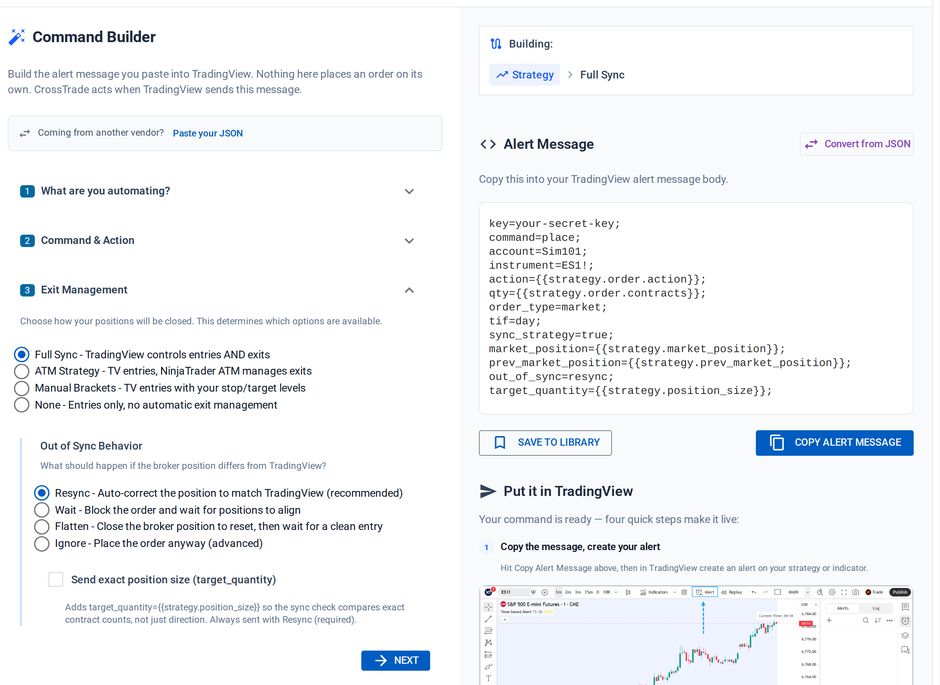The image size is (940, 685).
Task: Click the code brackets icon beside Alert Message
Action: pos(488,144)
